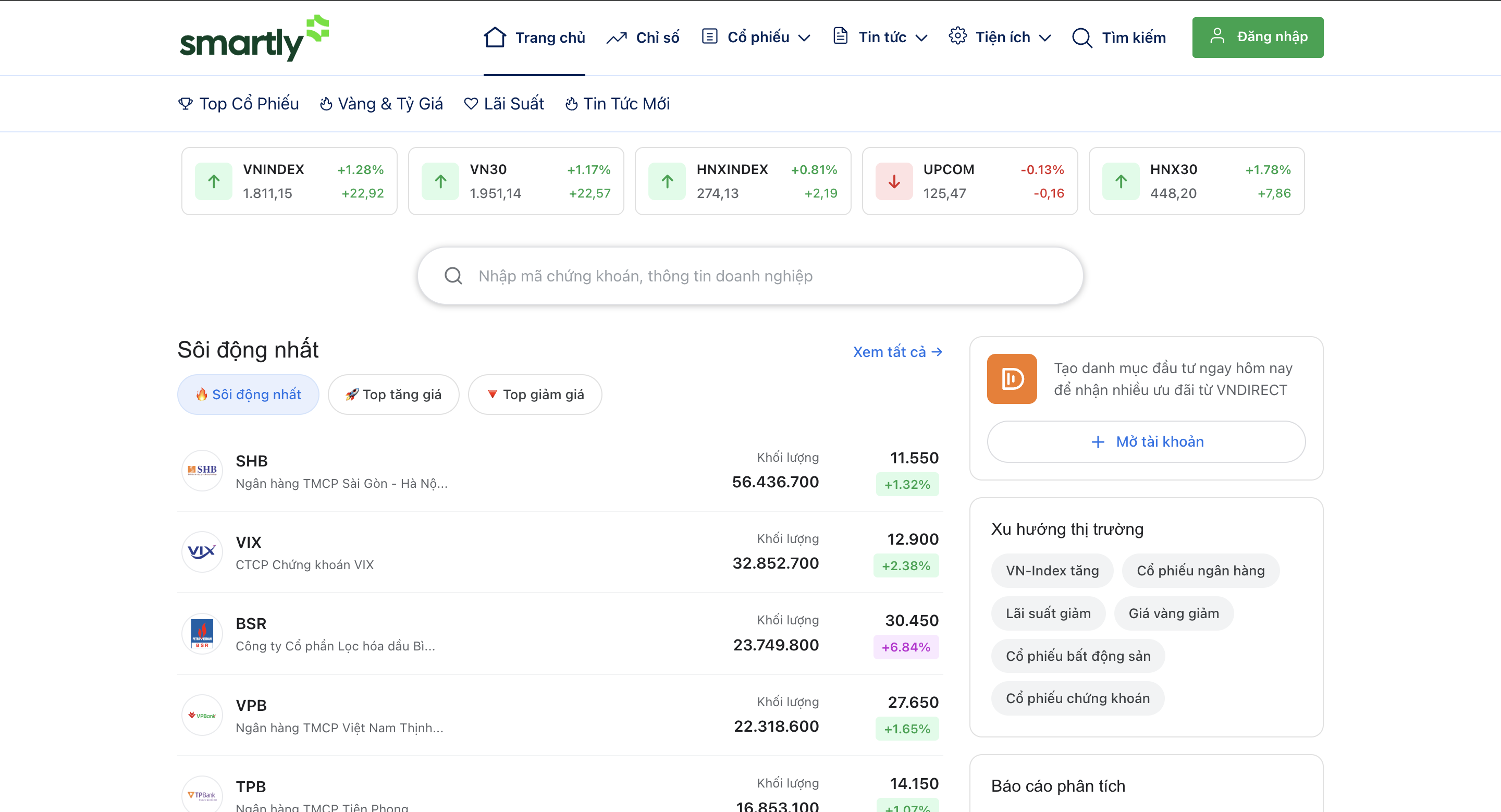
Task: Select the Sôi động nhất filter tab
Action: point(248,395)
